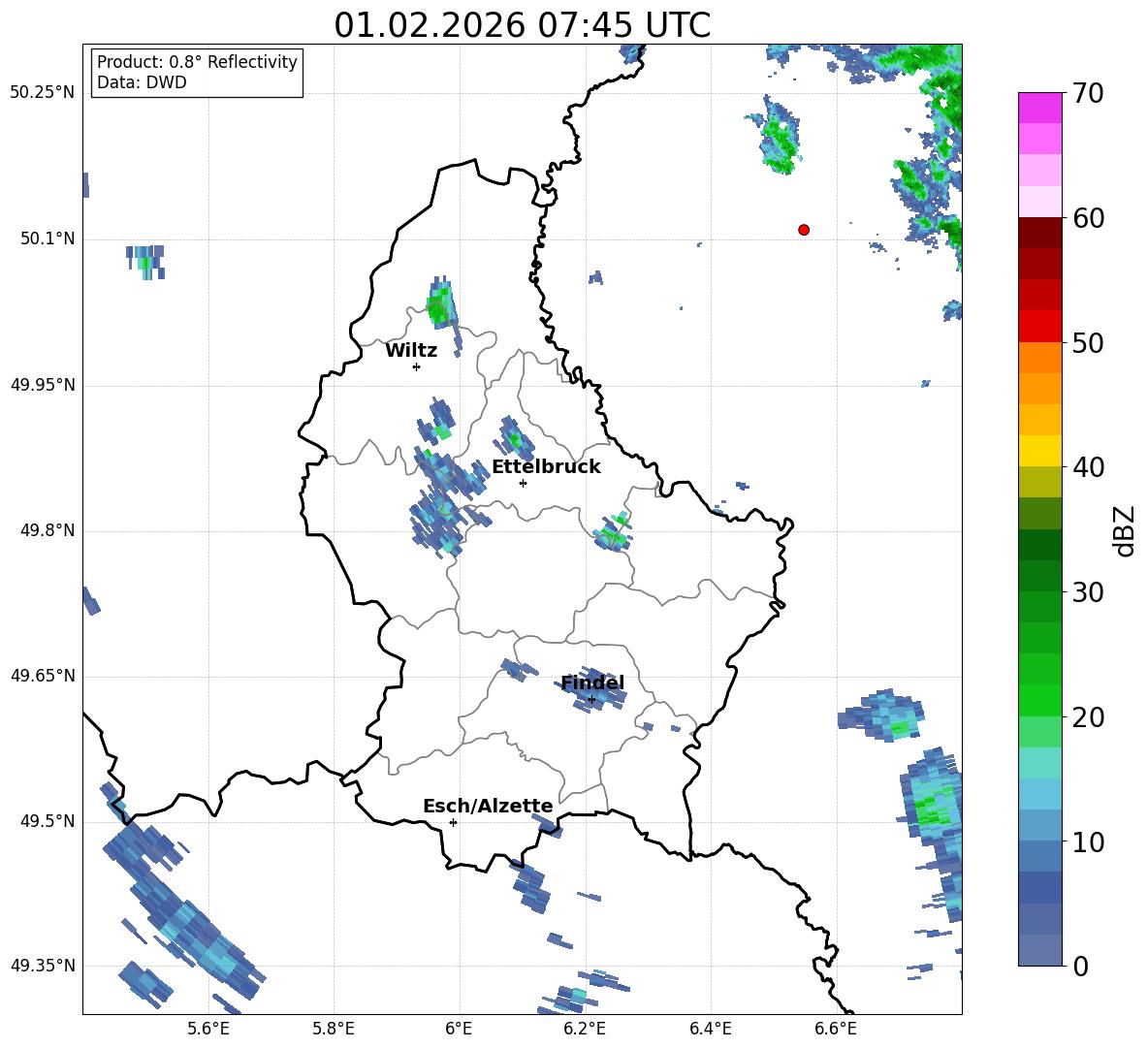Click the Findel city label

(x=593, y=683)
